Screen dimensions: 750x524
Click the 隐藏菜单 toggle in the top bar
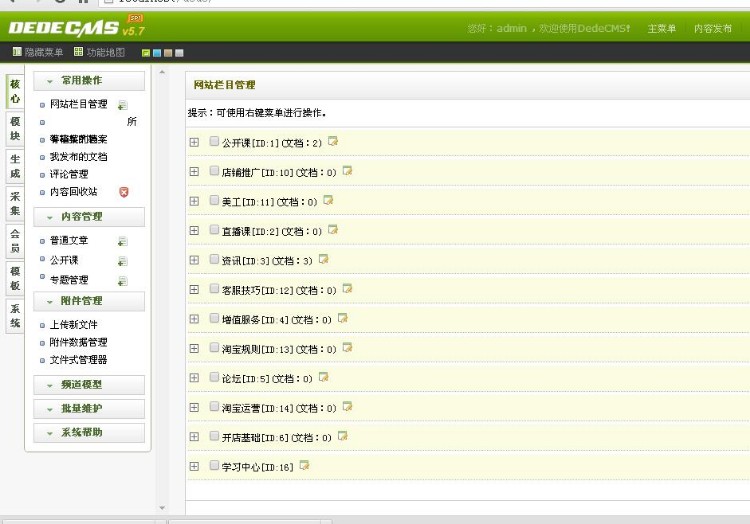point(38,52)
